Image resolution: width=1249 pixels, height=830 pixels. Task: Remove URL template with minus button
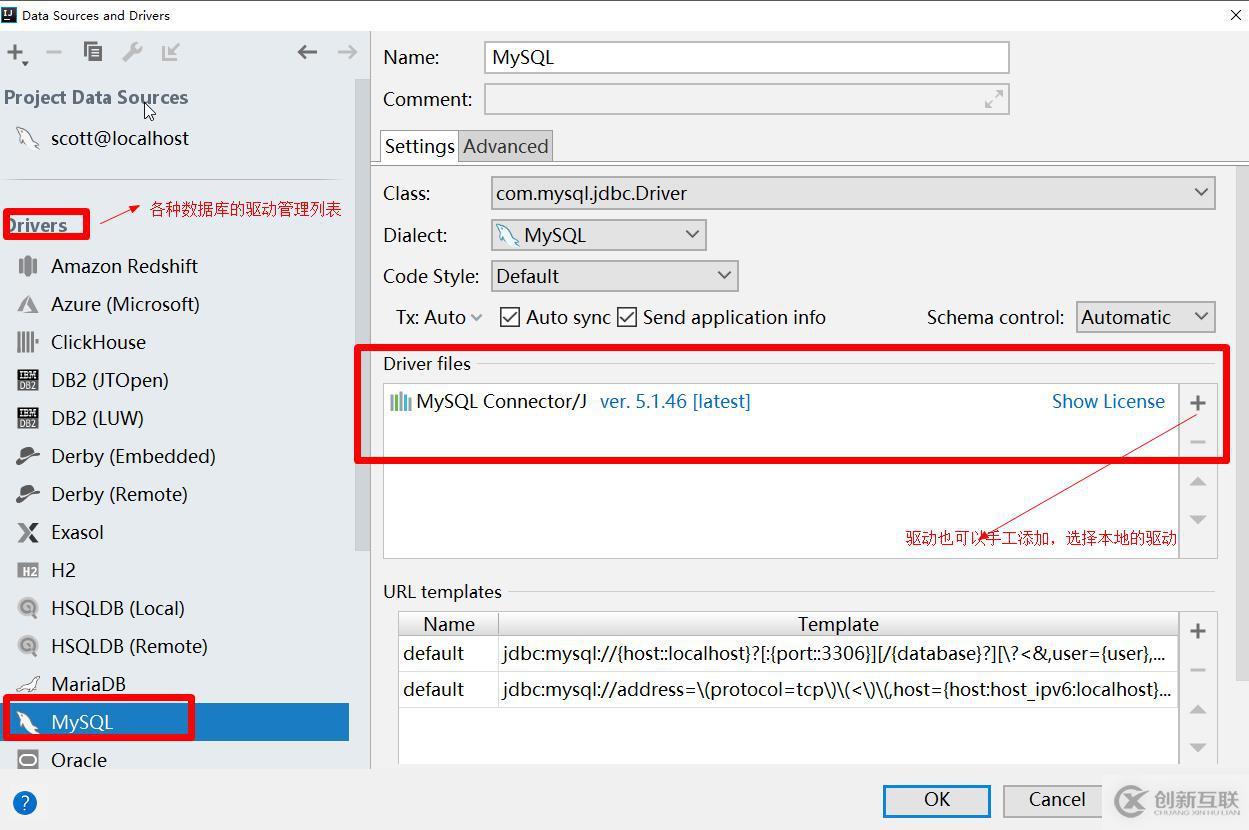click(x=1198, y=670)
